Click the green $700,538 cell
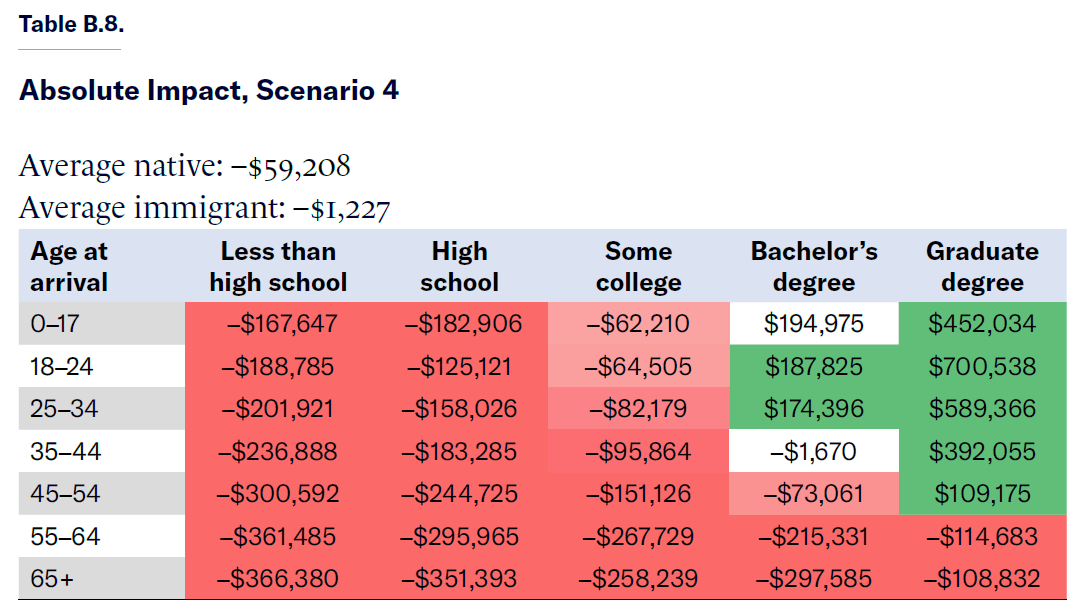The image size is (1085, 616). pyautogui.click(x=982, y=367)
